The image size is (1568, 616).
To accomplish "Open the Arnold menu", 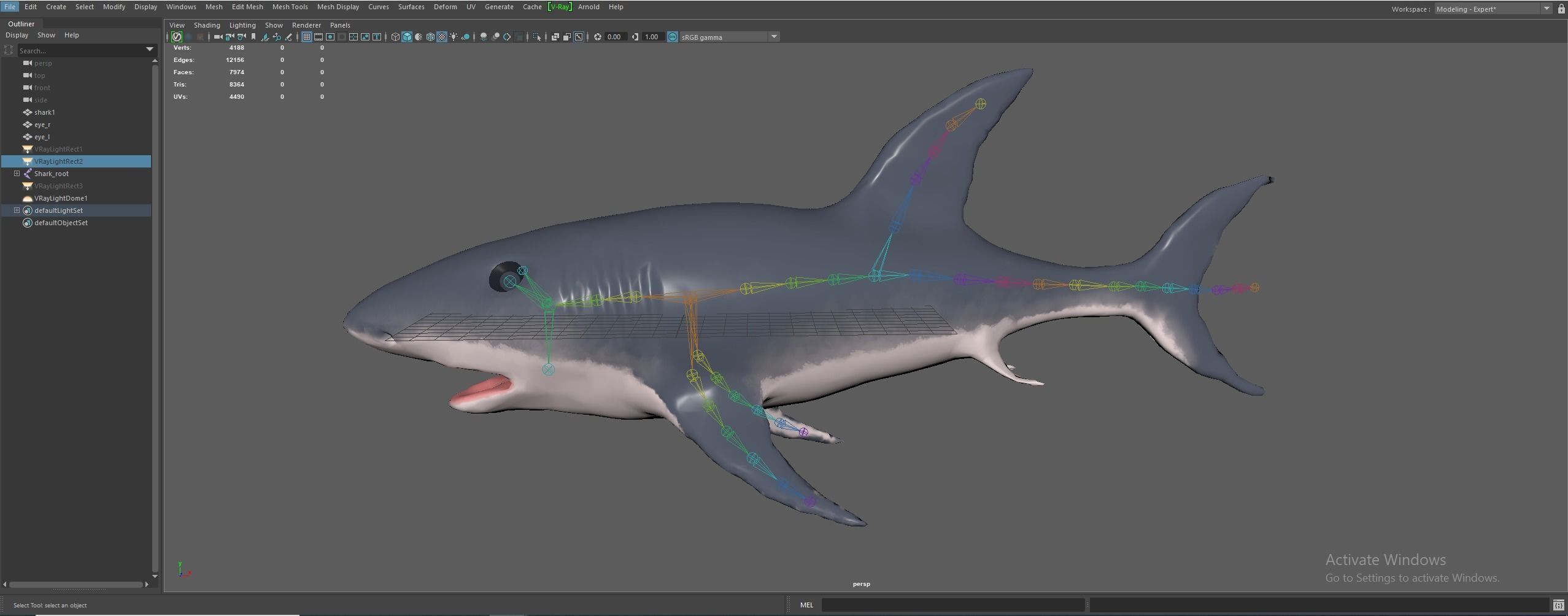I will (x=589, y=7).
